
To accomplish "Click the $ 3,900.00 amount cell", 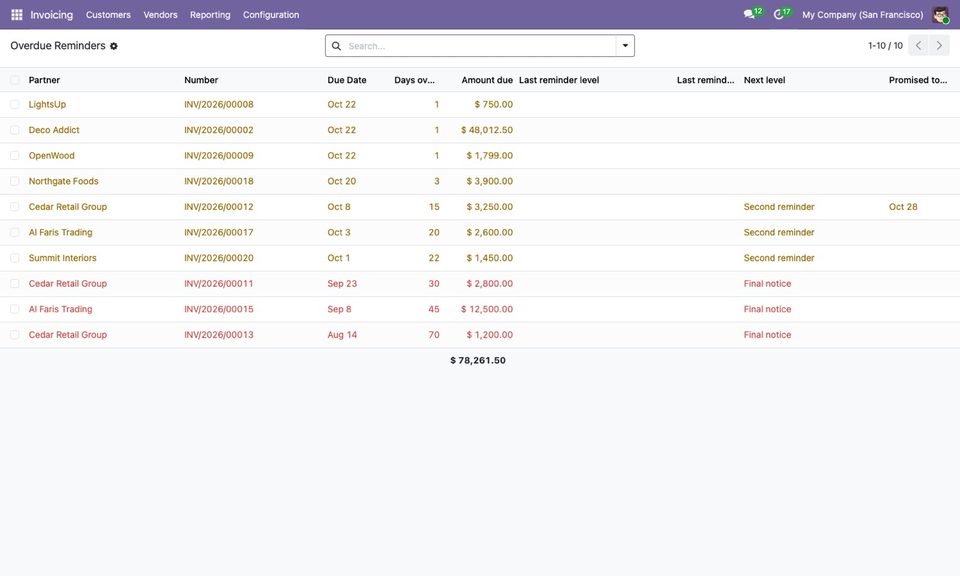I will pyautogui.click(x=490, y=182).
